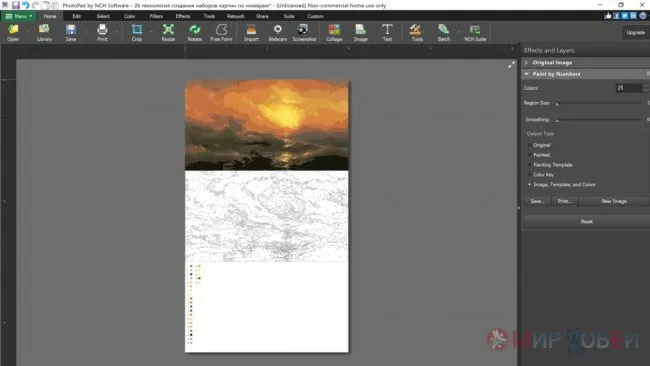
Task: Click the thumbs-up Like icon
Action: click(x=608, y=16)
